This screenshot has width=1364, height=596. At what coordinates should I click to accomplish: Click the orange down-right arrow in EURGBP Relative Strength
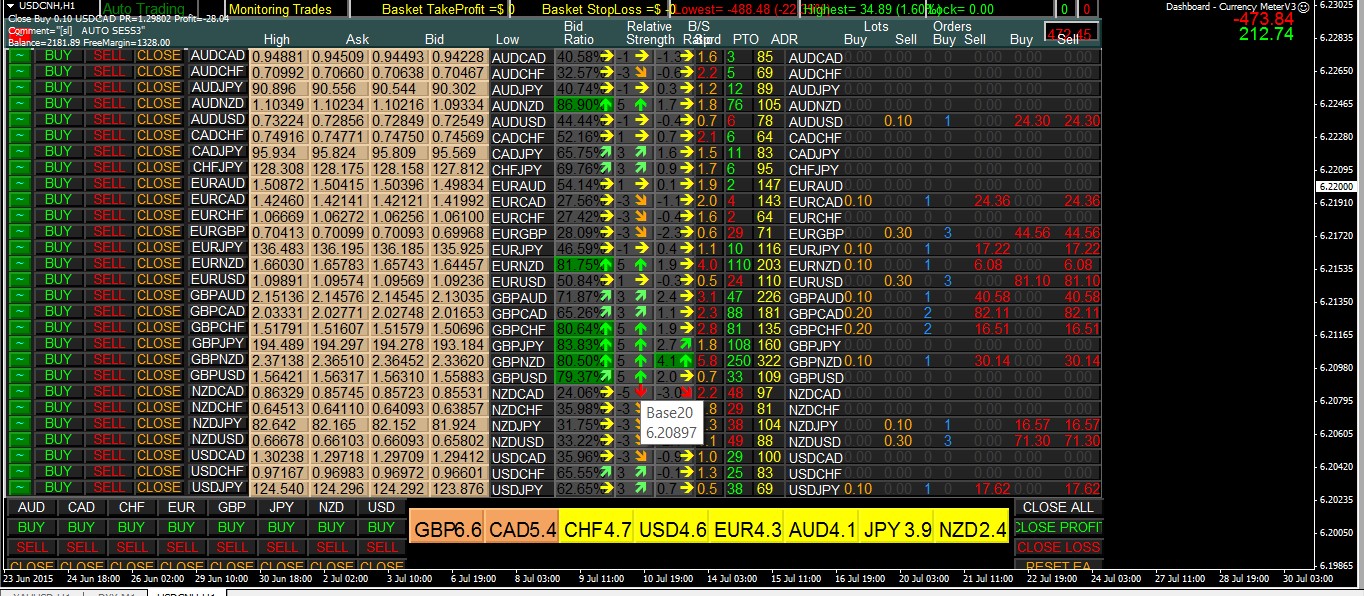coord(640,233)
